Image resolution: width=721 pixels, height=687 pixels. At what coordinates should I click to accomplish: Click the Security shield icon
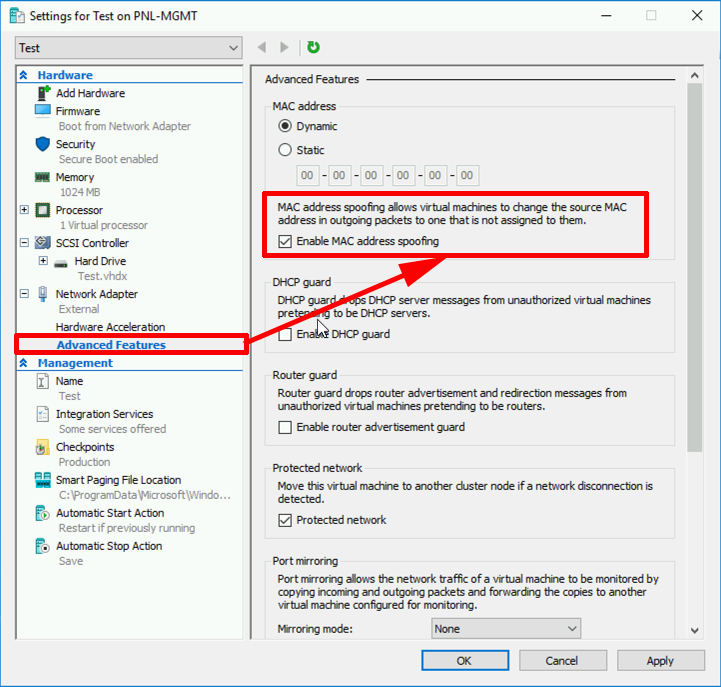point(43,144)
